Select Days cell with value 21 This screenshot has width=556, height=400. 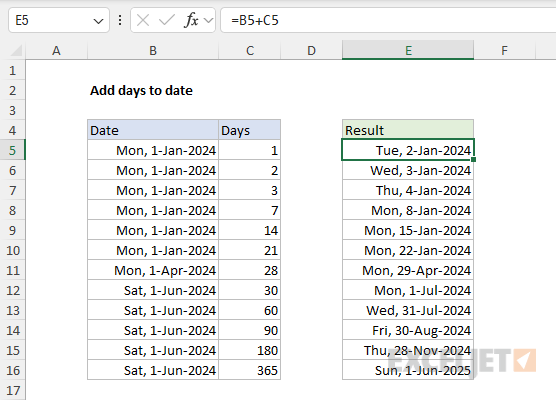tap(250, 250)
